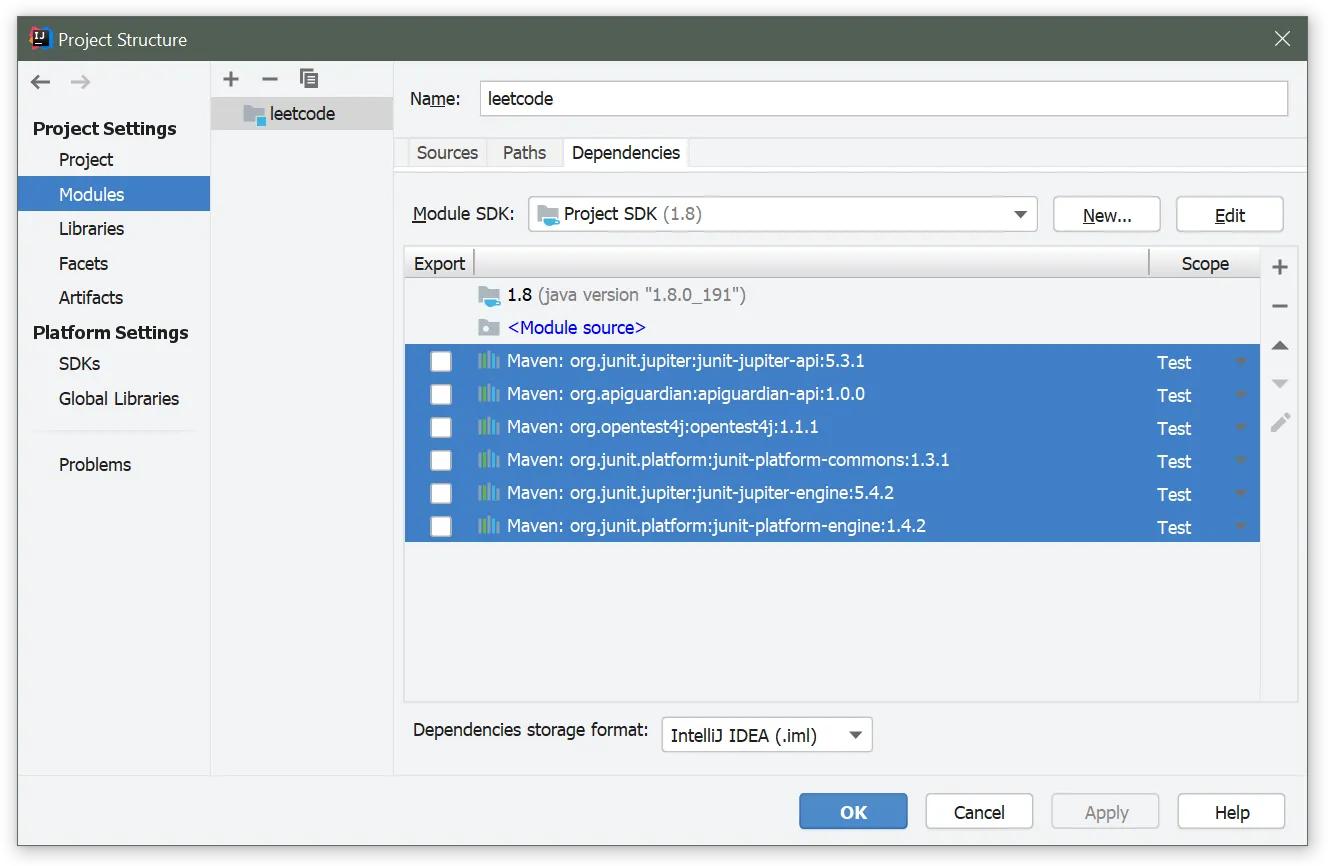
Task: Click the leetcode module folder icon
Action: (254, 115)
